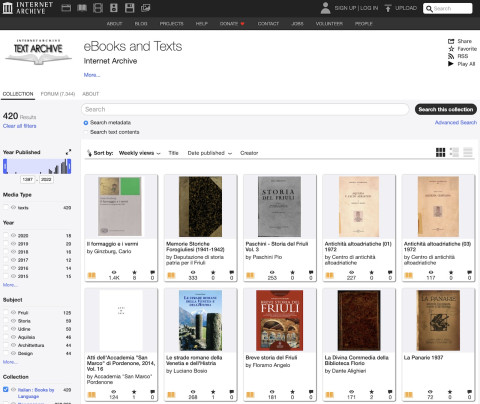Open the Texts book icon in top bar

coord(82,8)
